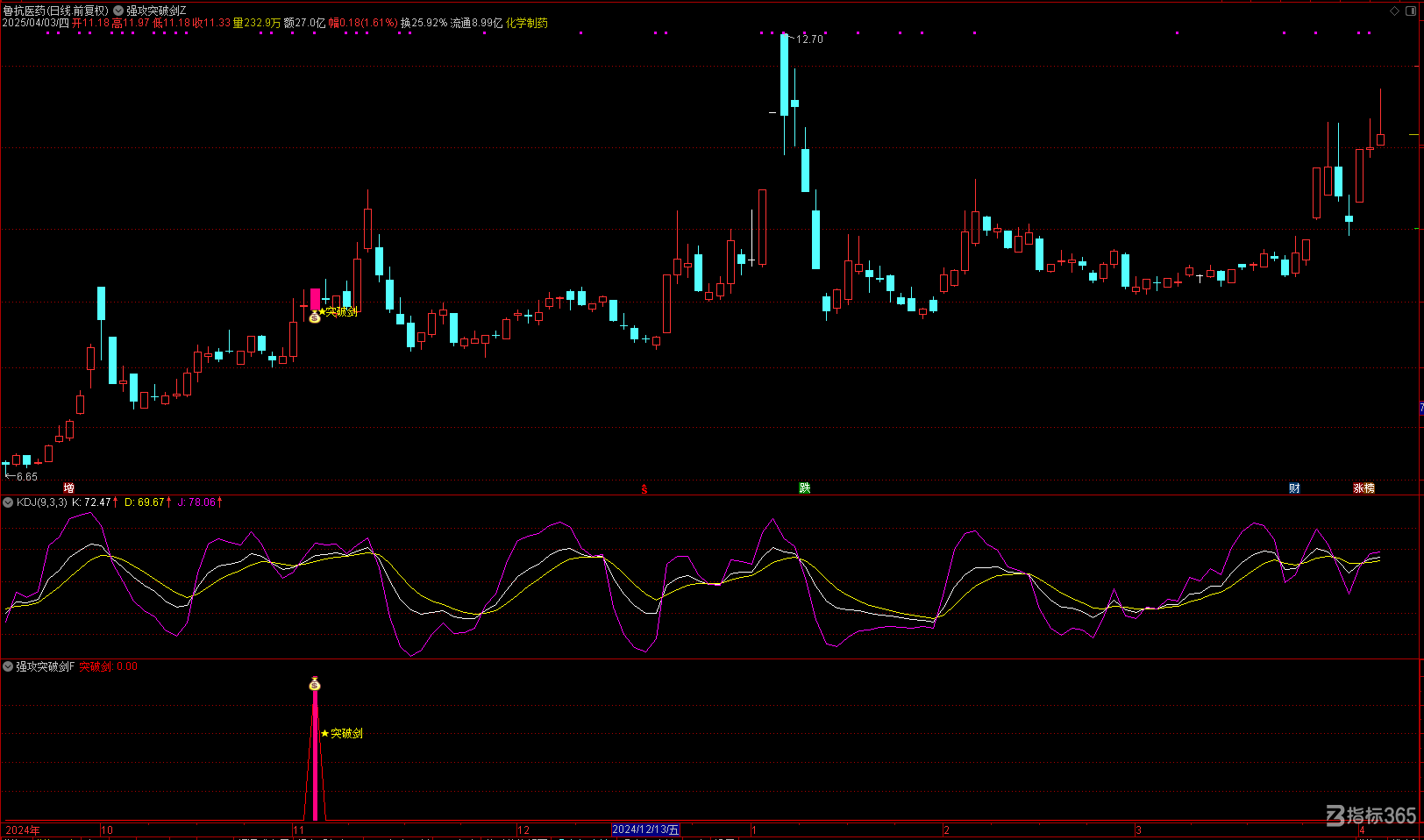Click the 2024年 label on the time axis
This screenshot has width=1424, height=840.
coord(22,830)
